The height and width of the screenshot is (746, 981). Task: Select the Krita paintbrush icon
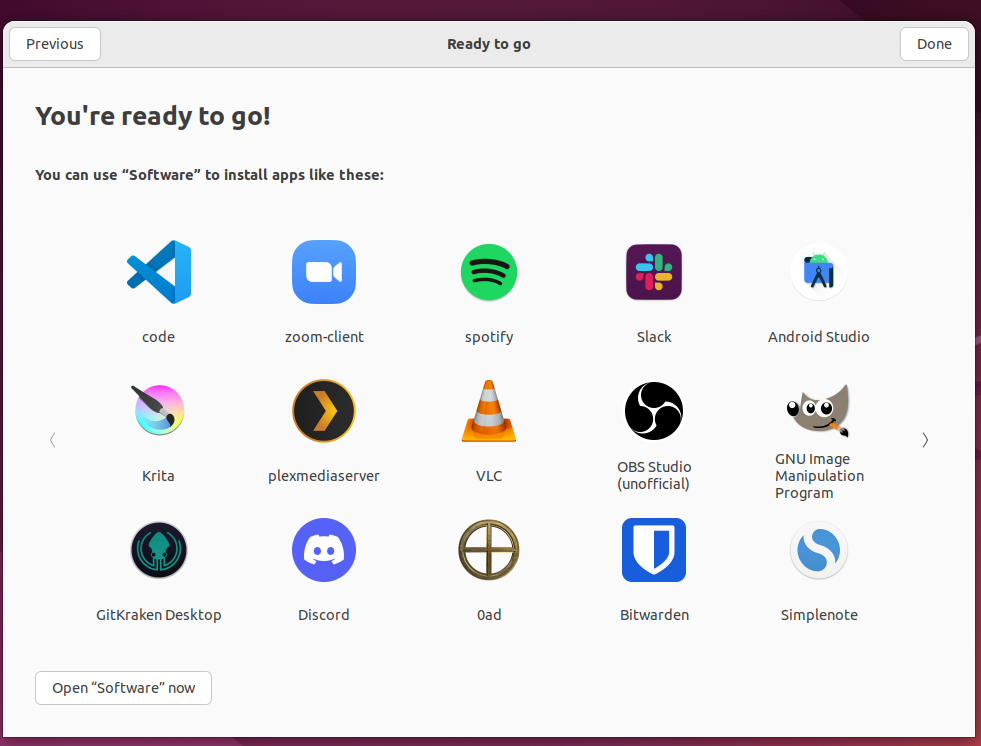point(158,411)
